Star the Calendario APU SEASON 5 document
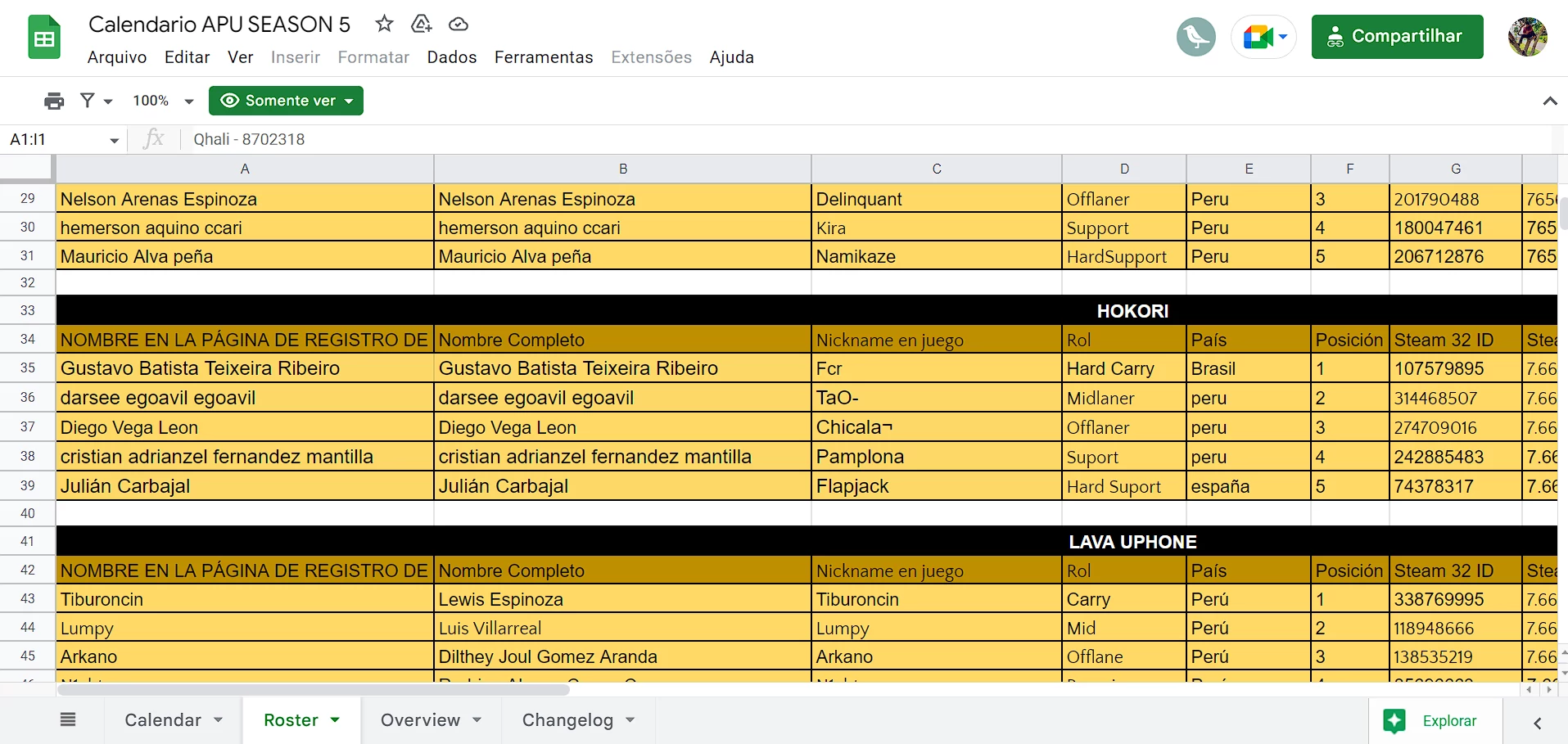The width and height of the screenshot is (1568, 744). pyautogui.click(x=384, y=24)
